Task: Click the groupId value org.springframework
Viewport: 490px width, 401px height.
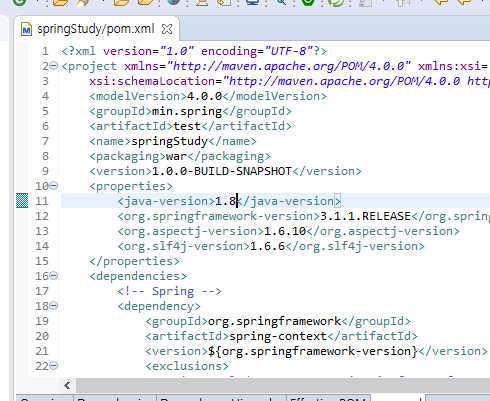Action: click(274, 321)
